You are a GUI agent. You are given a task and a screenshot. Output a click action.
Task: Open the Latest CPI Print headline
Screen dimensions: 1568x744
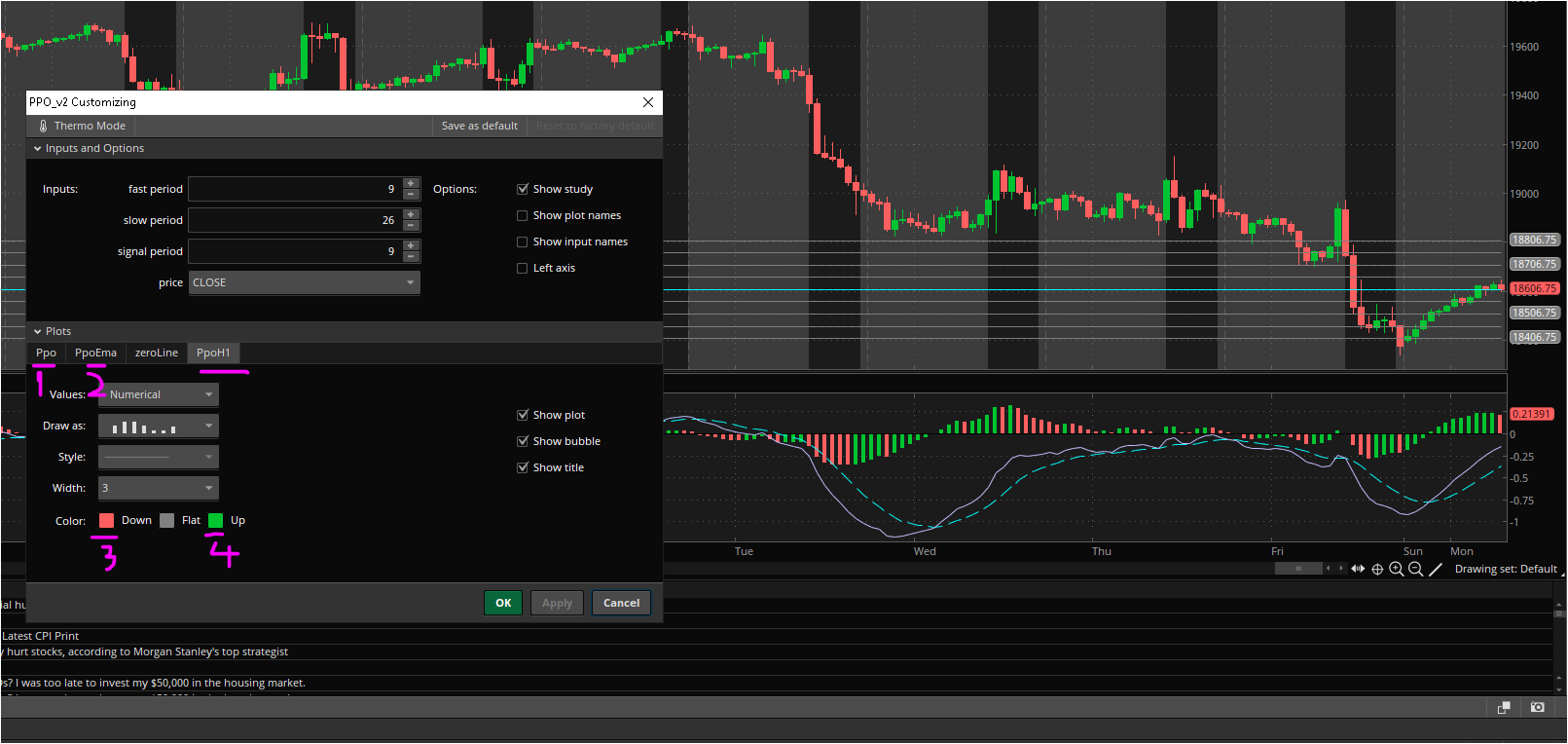(x=41, y=636)
